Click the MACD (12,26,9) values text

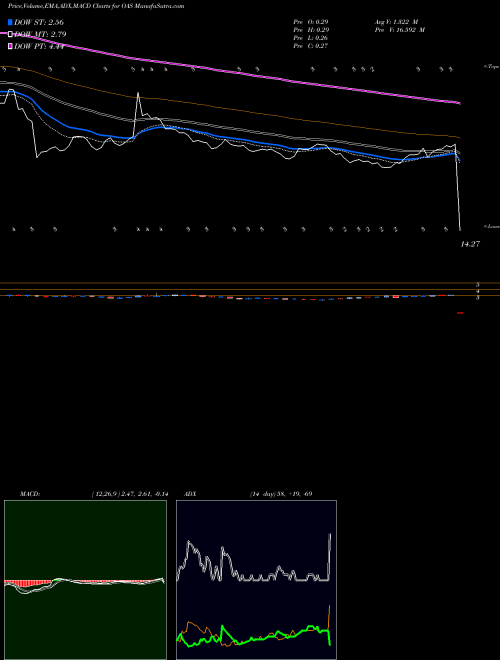click(x=130, y=494)
